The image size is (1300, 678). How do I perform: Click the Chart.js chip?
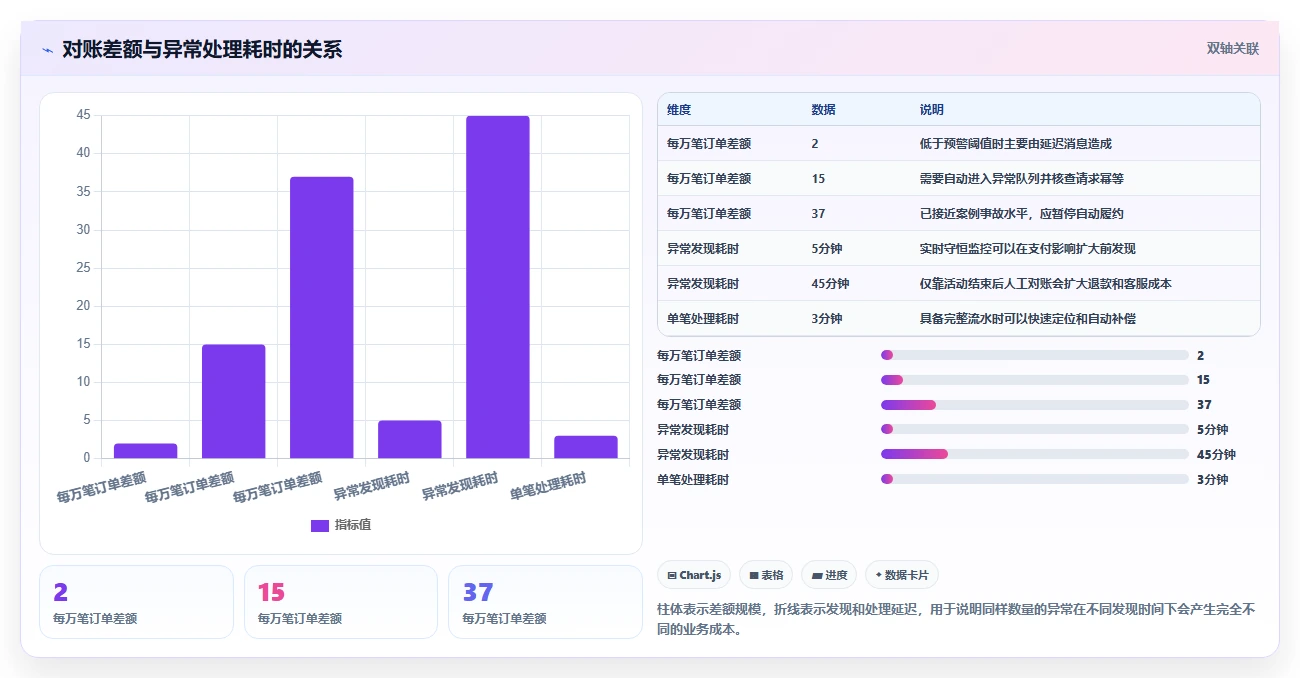point(694,575)
